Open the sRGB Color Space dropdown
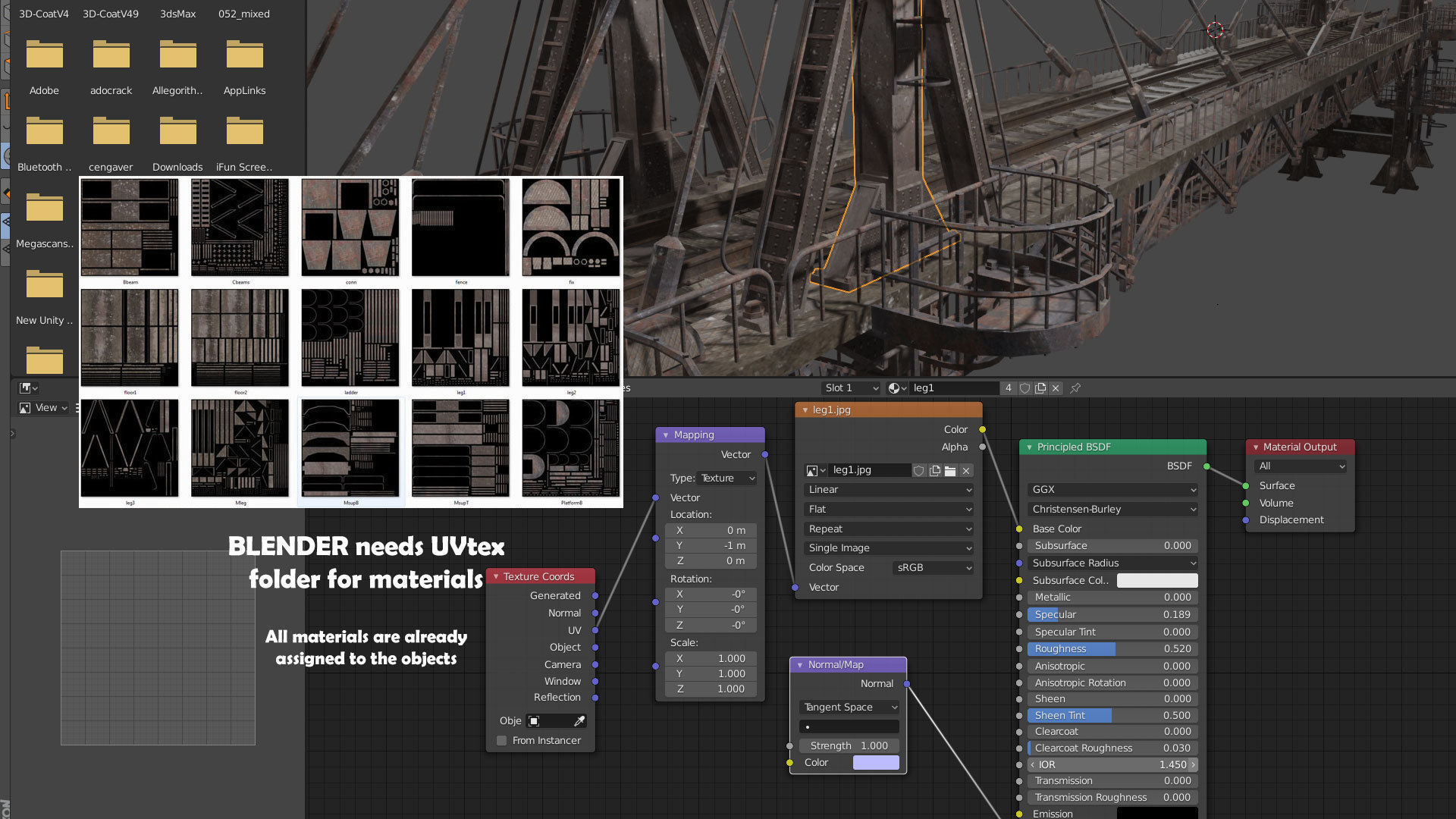 933,568
